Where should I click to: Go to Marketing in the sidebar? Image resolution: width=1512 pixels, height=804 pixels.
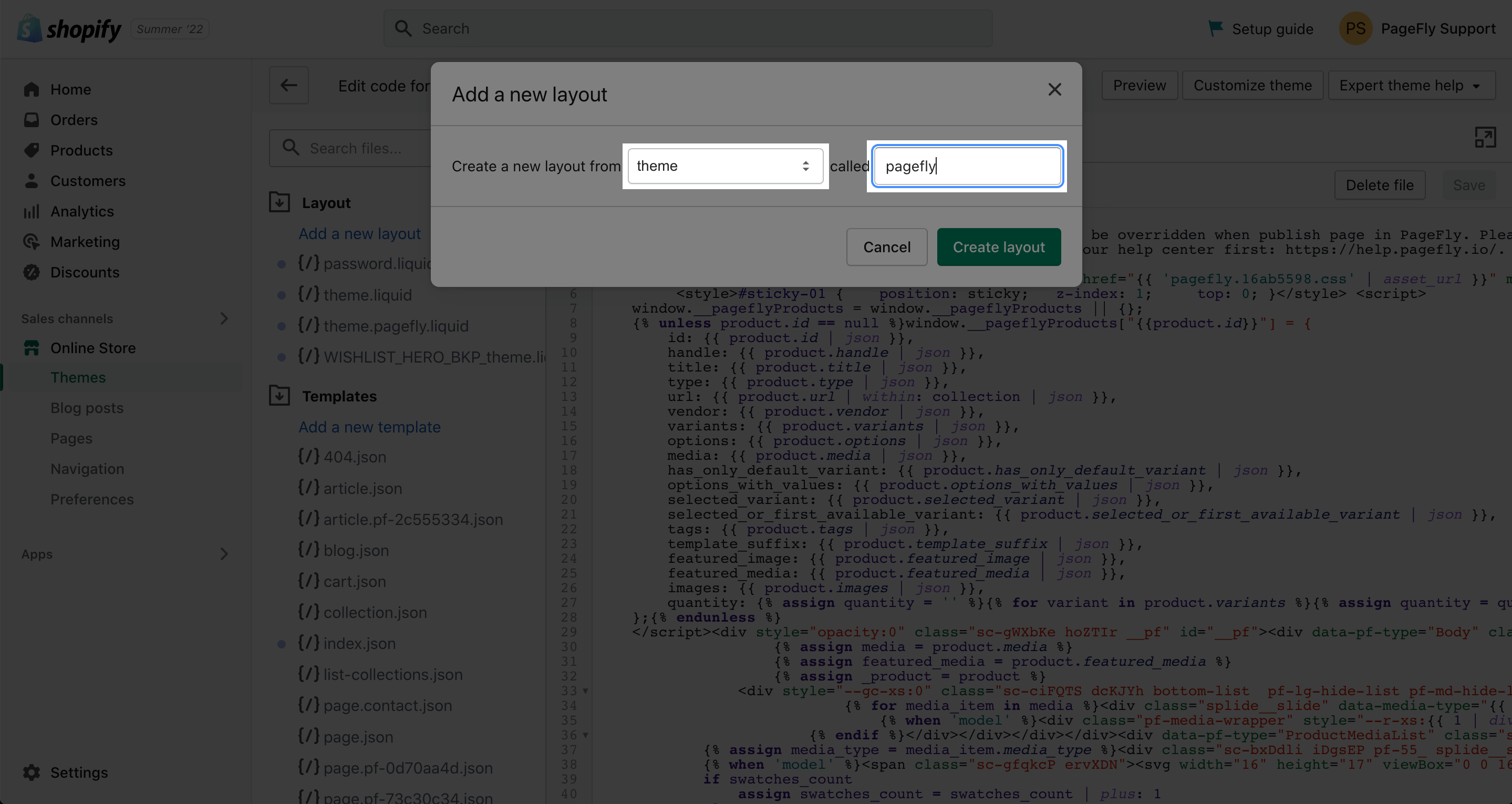coord(85,242)
